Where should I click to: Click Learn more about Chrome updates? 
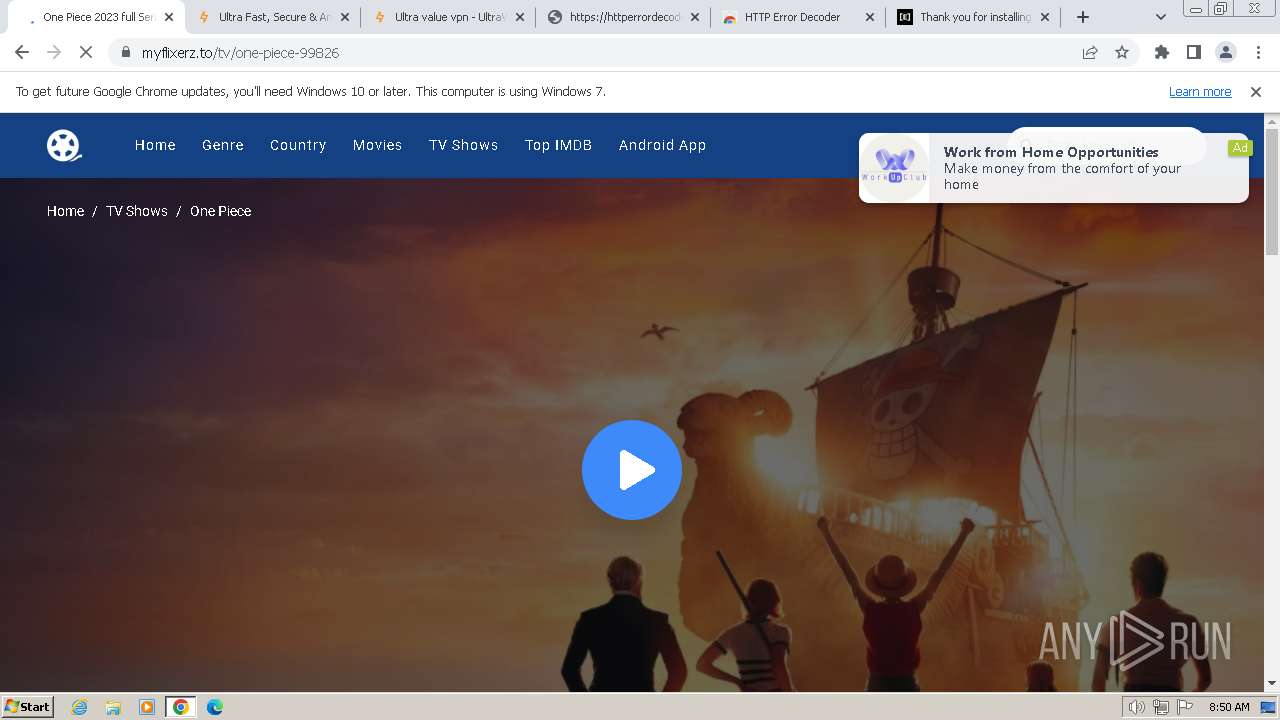click(x=1200, y=91)
